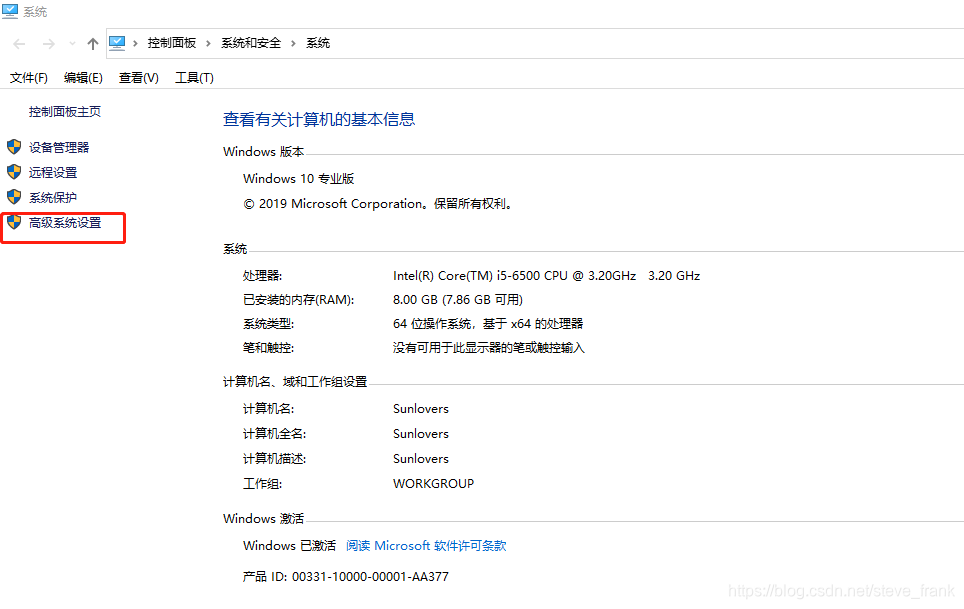Go to 控制面板主页 link
This screenshot has width=964, height=609.
point(65,111)
